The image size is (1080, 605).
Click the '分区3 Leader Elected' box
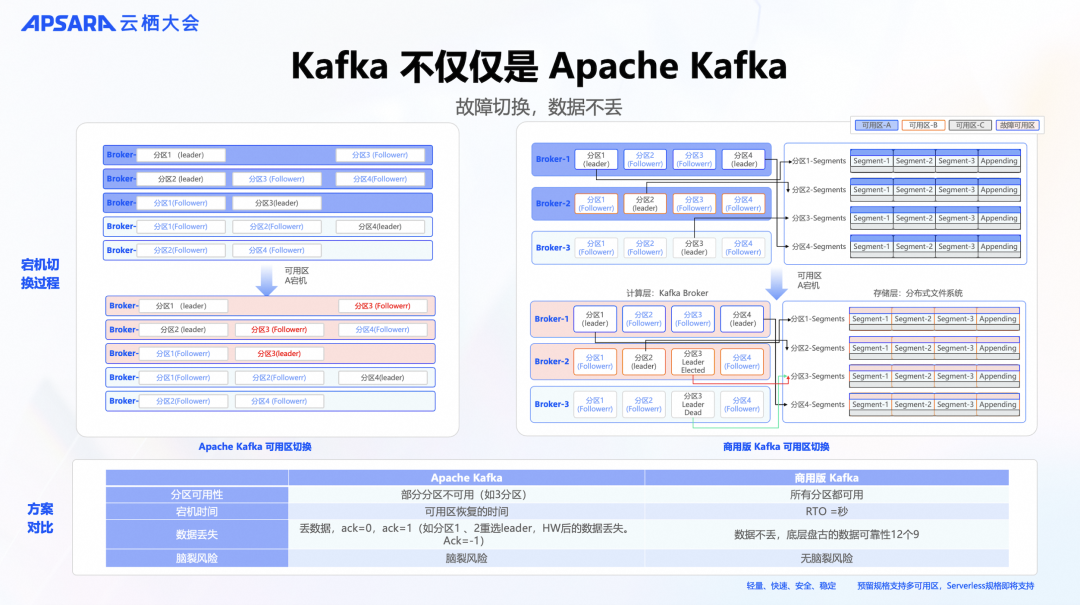pyautogui.click(x=693, y=362)
